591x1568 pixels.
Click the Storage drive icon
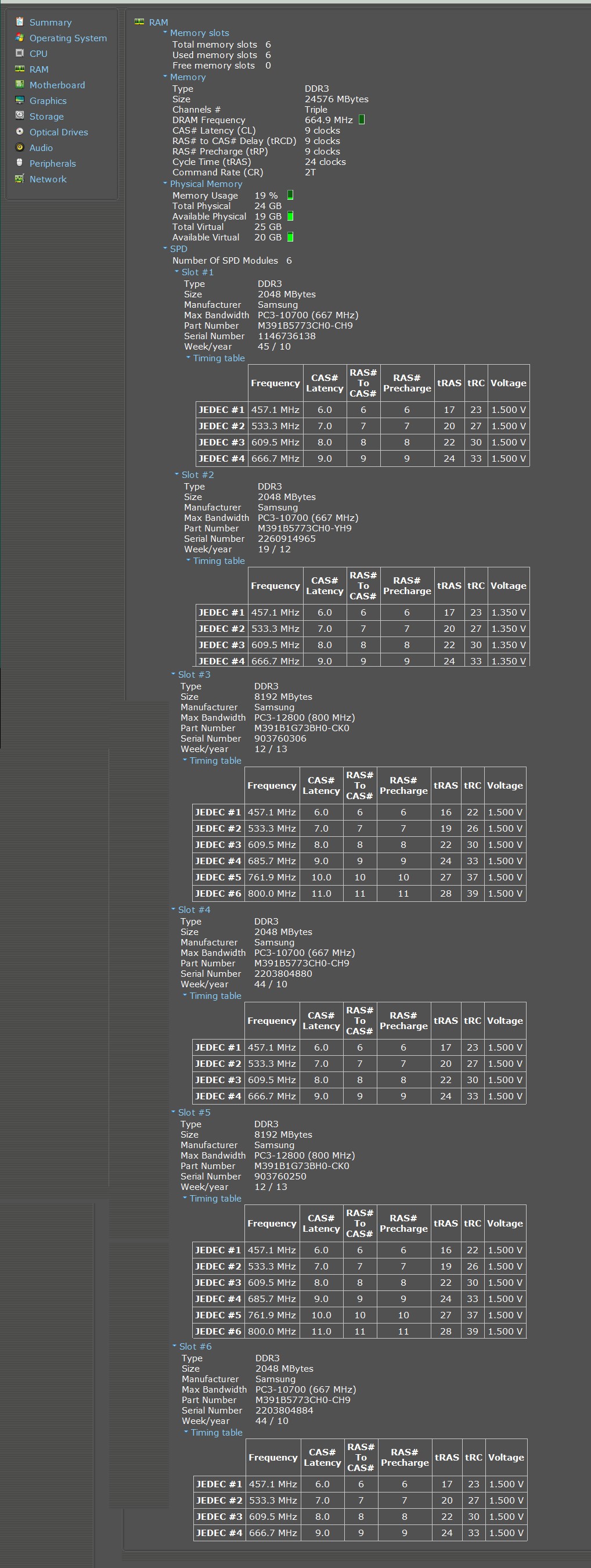click(x=20, y=116)
